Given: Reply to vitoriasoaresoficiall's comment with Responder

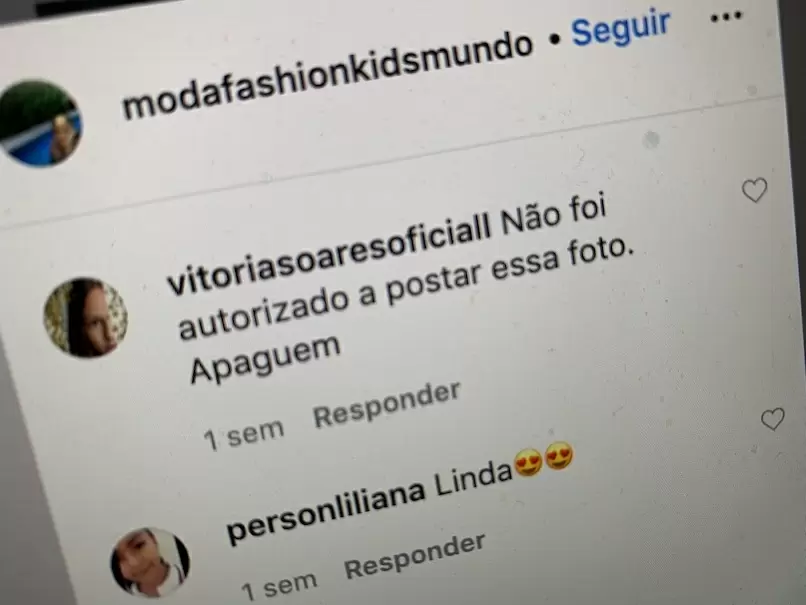Looking at the screenshot, I should 387,405.
